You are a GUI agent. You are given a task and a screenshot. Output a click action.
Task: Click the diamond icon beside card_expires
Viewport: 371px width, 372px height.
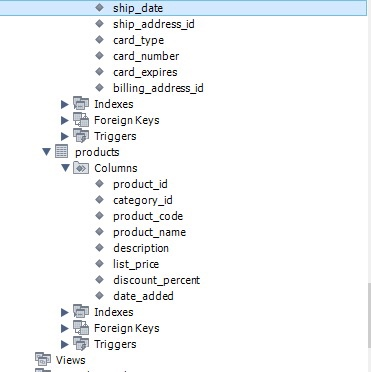(x=99, y=71)
